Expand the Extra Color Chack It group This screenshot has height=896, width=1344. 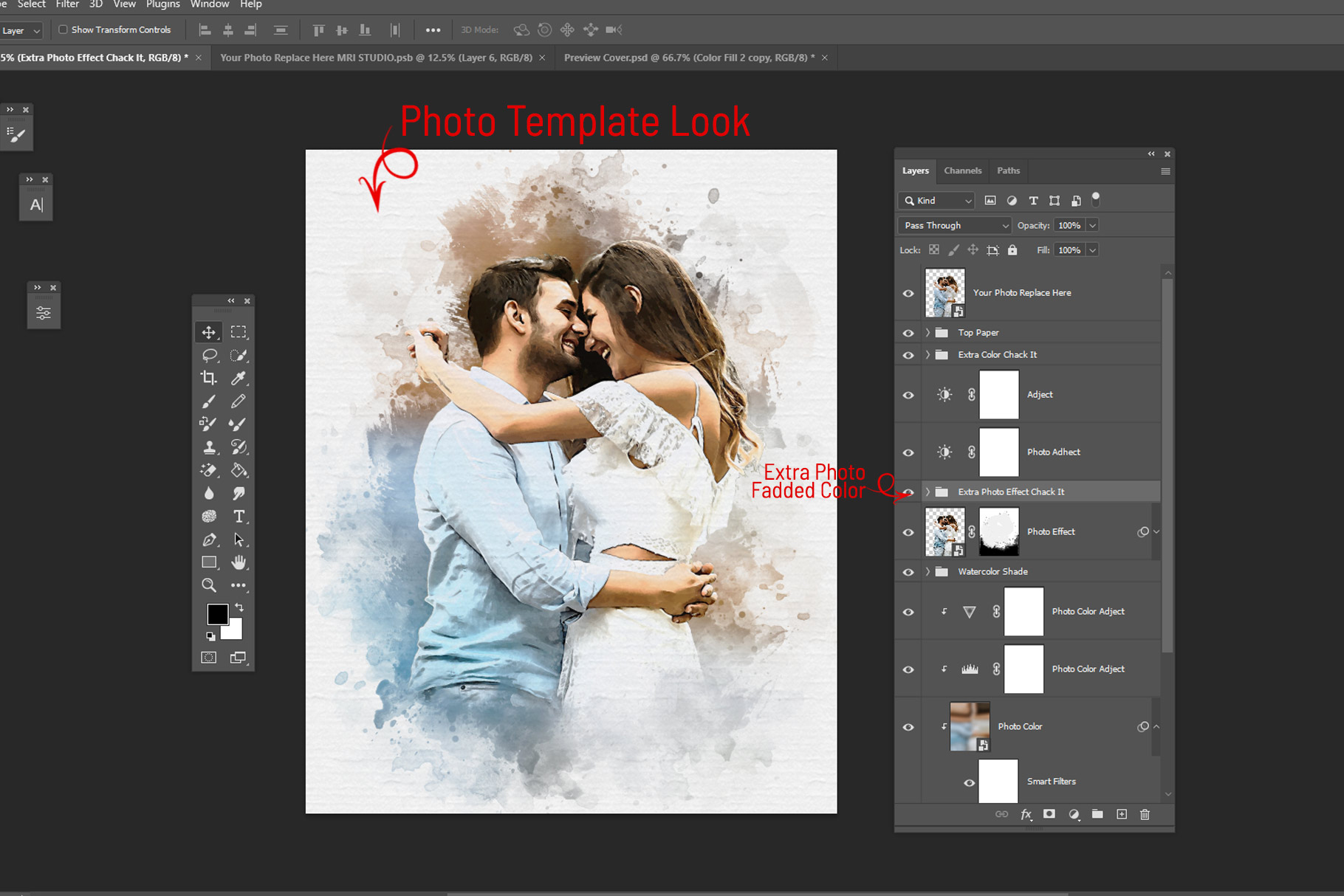[x=928, y=355]
